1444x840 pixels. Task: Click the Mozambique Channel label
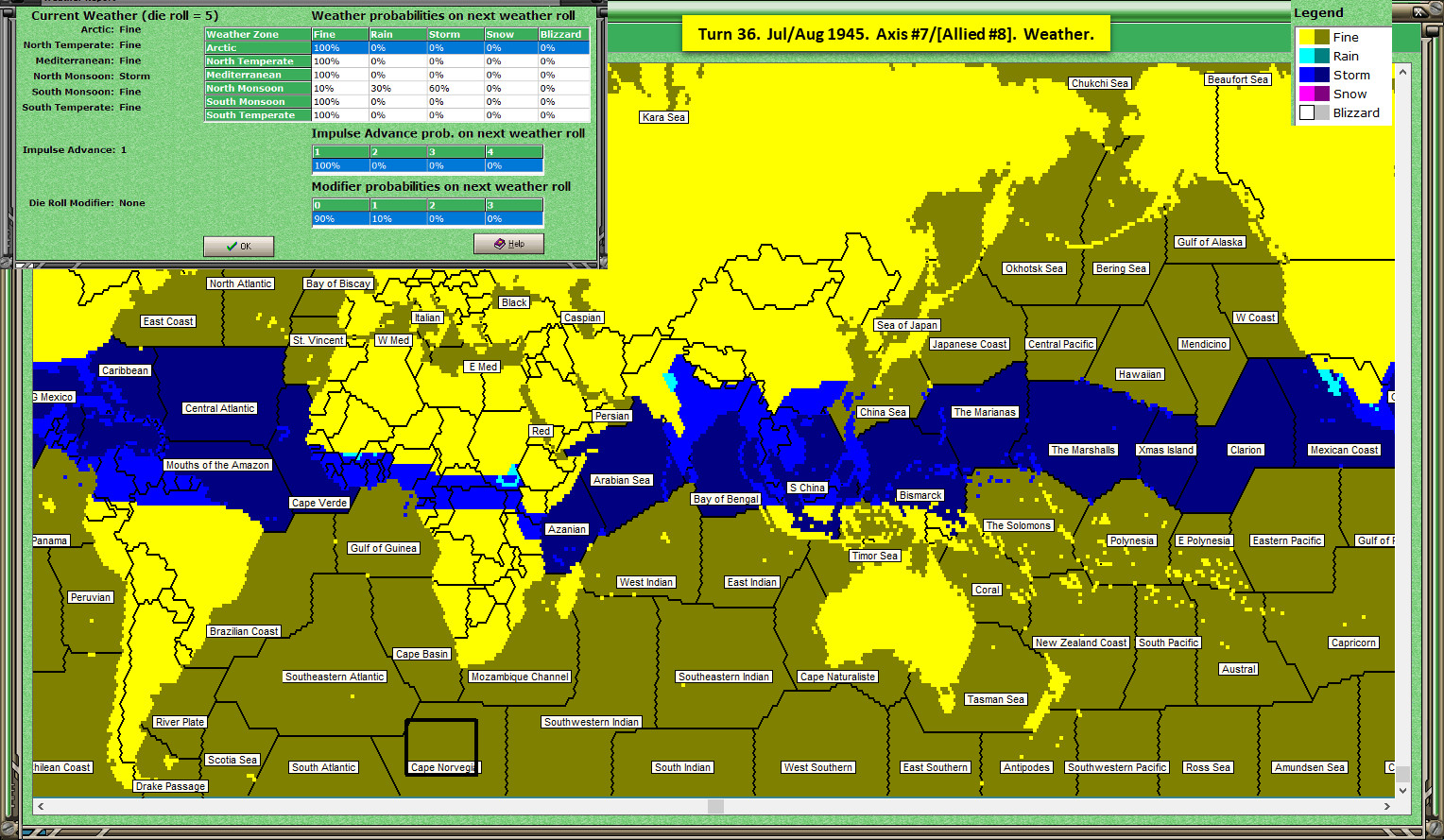click(x=520, y=677)
